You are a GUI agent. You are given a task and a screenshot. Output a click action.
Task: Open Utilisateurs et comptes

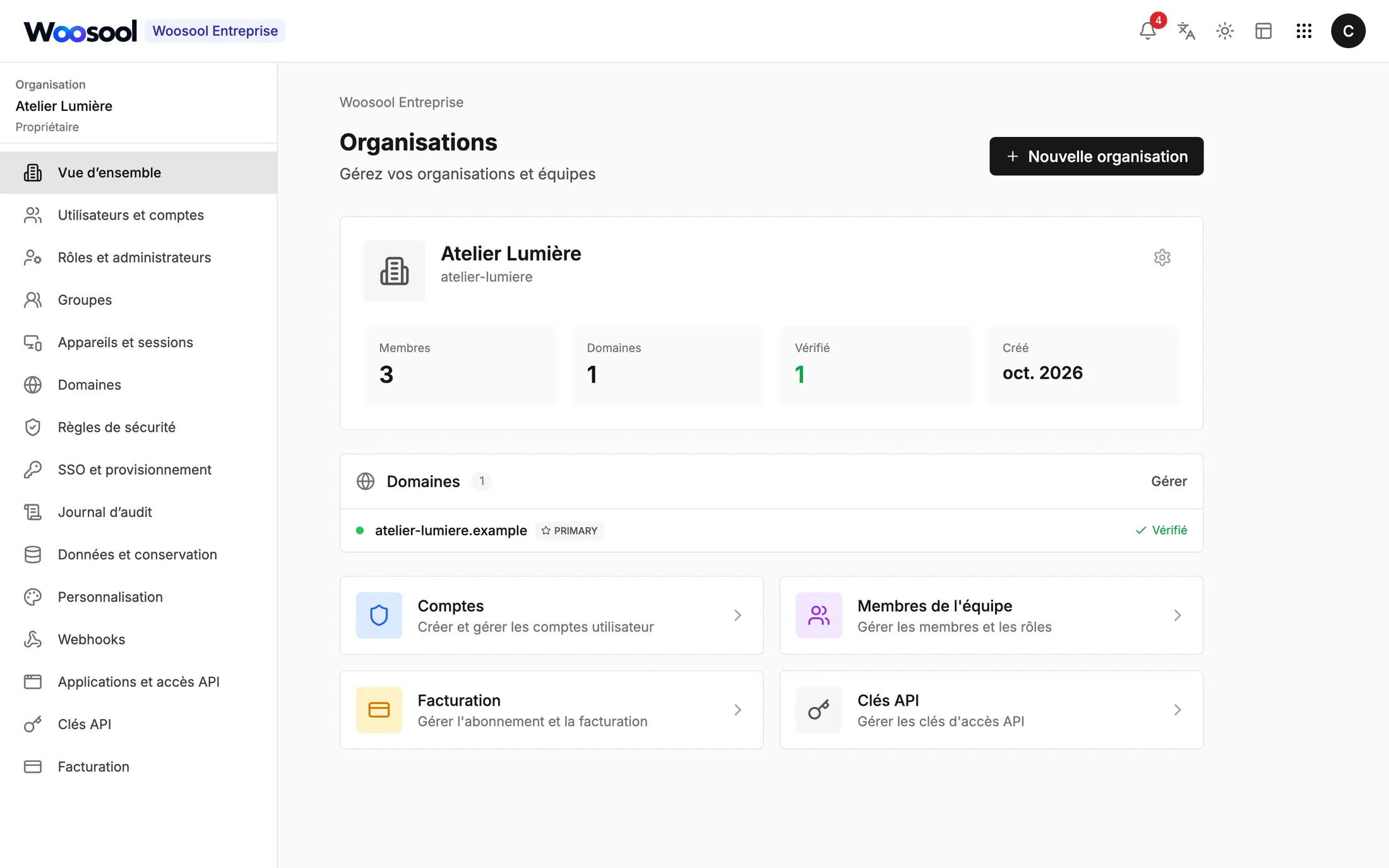point(138,215)
